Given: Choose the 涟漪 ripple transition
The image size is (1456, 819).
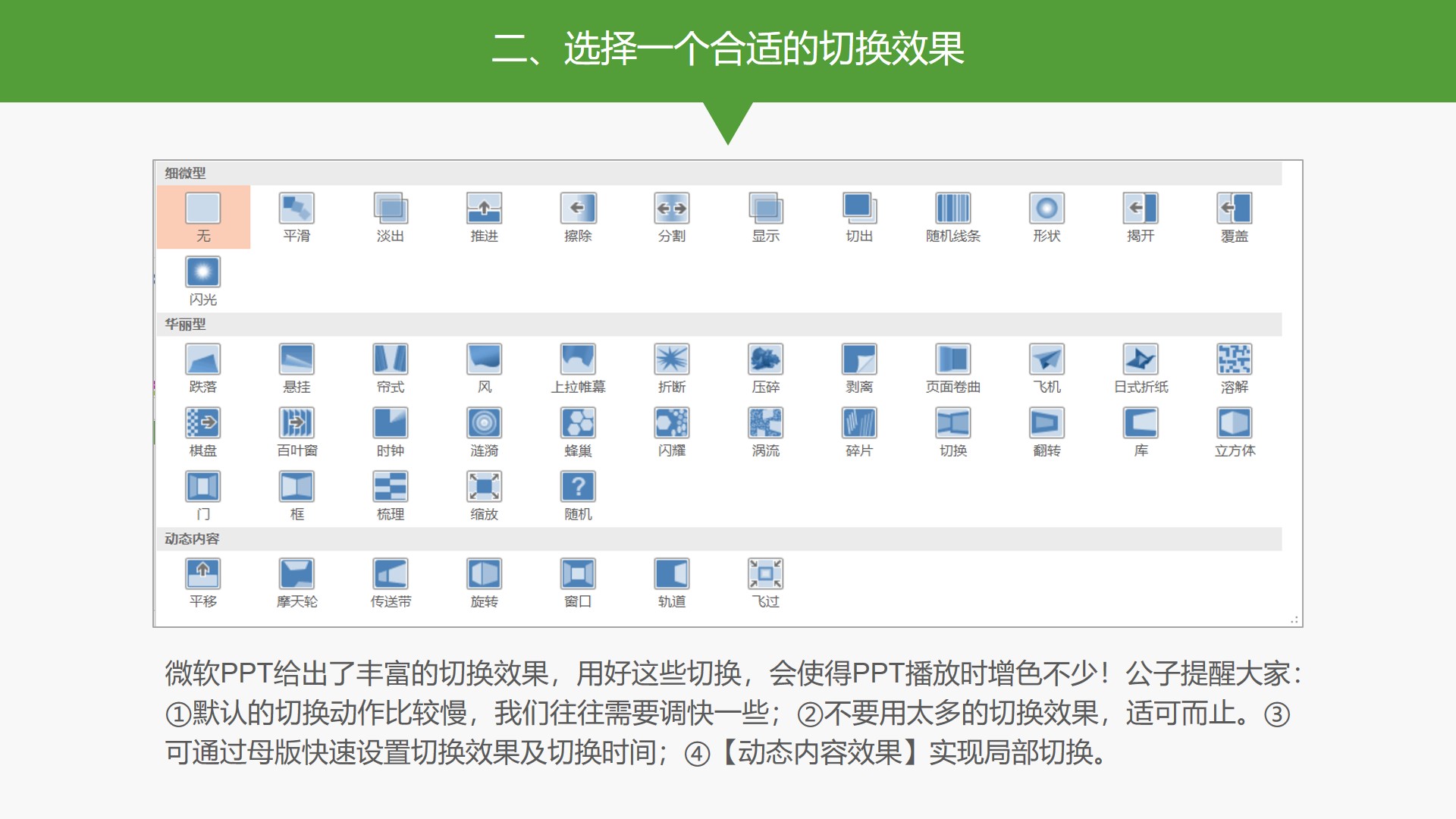Looking at the screenshot, I should click(484, 431).
